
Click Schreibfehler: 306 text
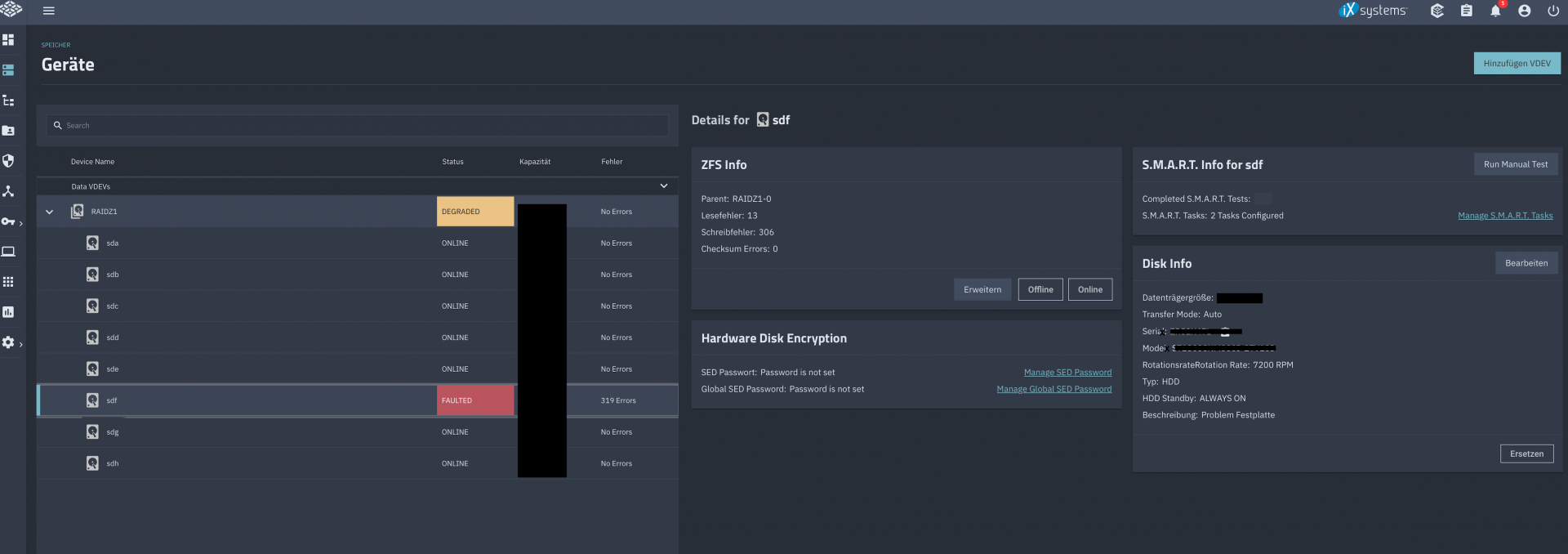coord(737,232)
